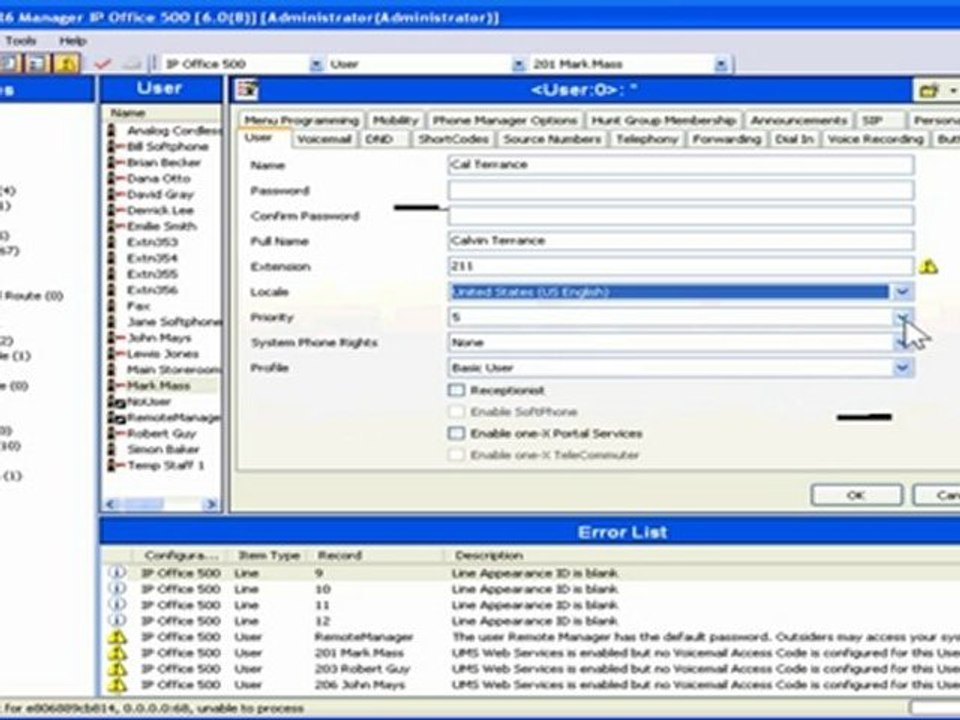Open the Mobility tab
The image size is (960, 720).
[395, 120]
